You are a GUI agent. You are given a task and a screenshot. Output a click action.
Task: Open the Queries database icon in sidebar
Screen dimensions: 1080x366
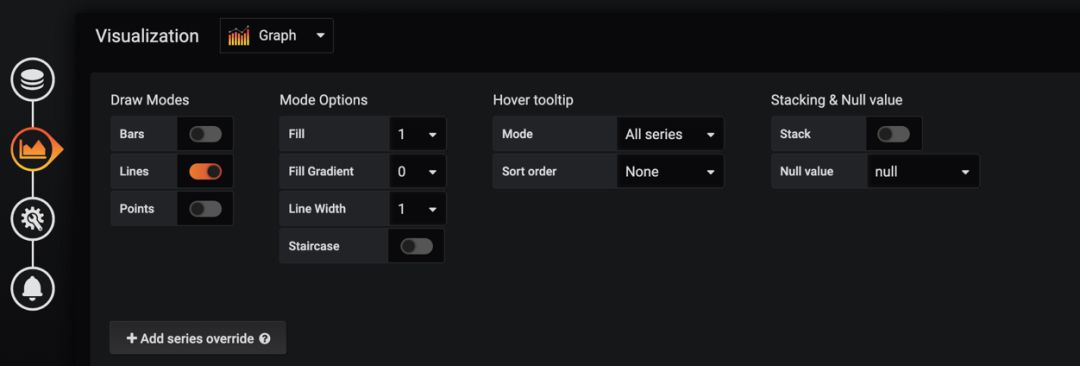[32, 79]
